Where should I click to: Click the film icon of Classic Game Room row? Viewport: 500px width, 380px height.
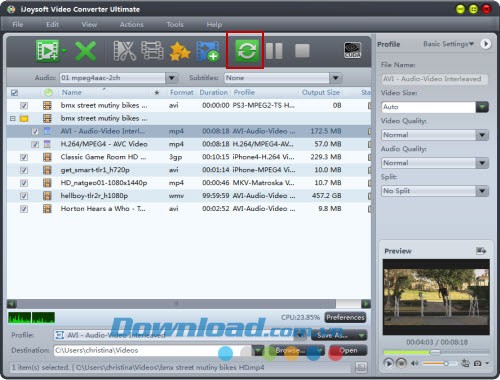pyautogui.click(x=47, y=157)
